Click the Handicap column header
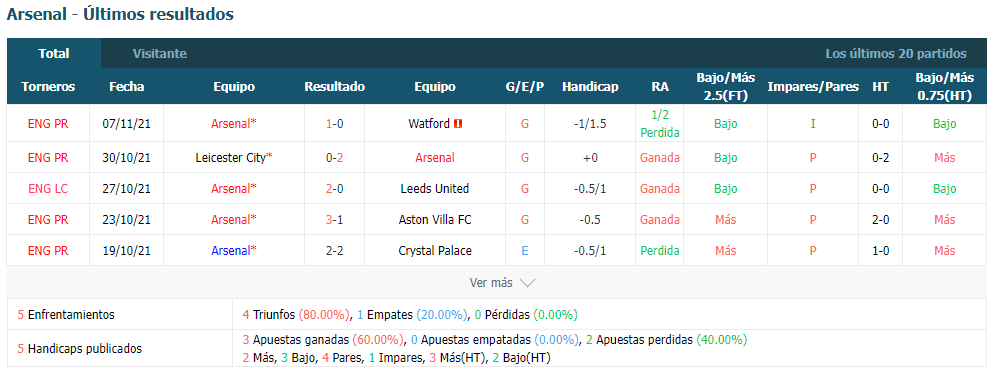This screenshot has width=996, height=377. pyautogui.click(x=590, y=87)
